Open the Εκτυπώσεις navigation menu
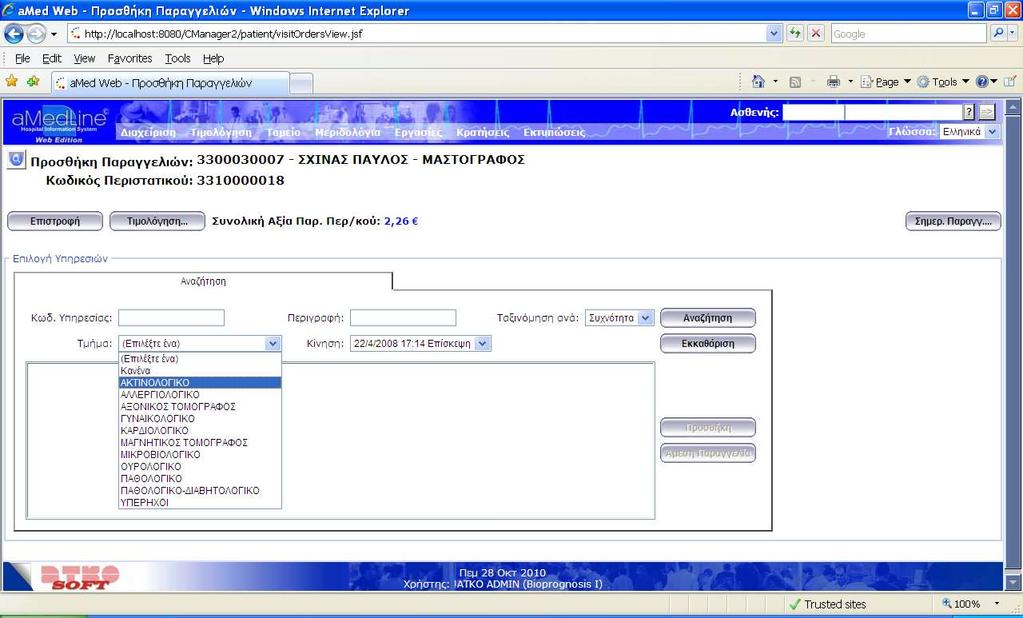The width and height of the screenshot is (1023, 618). pos(555,132)
